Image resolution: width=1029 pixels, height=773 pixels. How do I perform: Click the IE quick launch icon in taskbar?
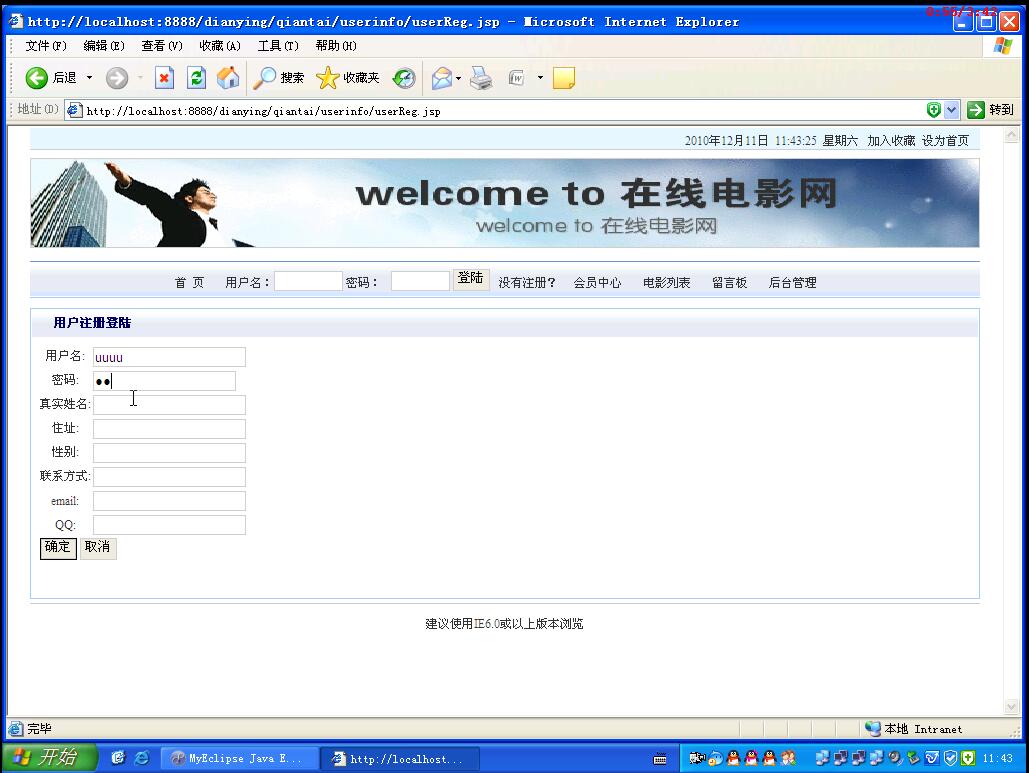[x=141, y=758]
